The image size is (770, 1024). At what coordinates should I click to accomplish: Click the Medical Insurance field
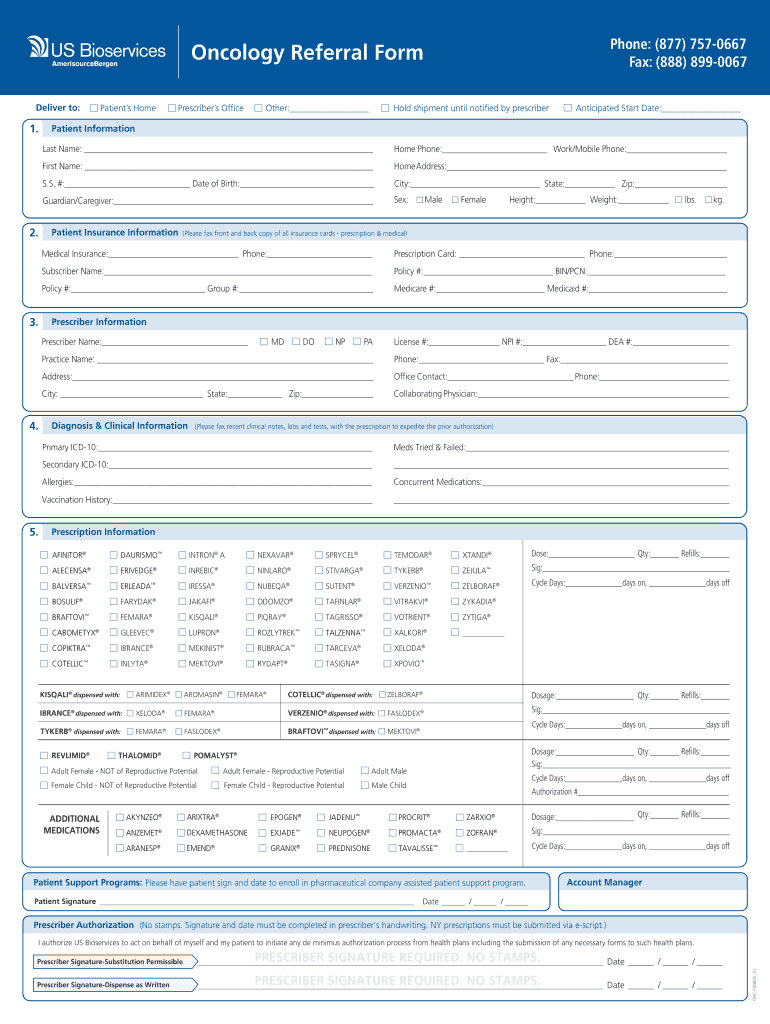tap(173, 254)
